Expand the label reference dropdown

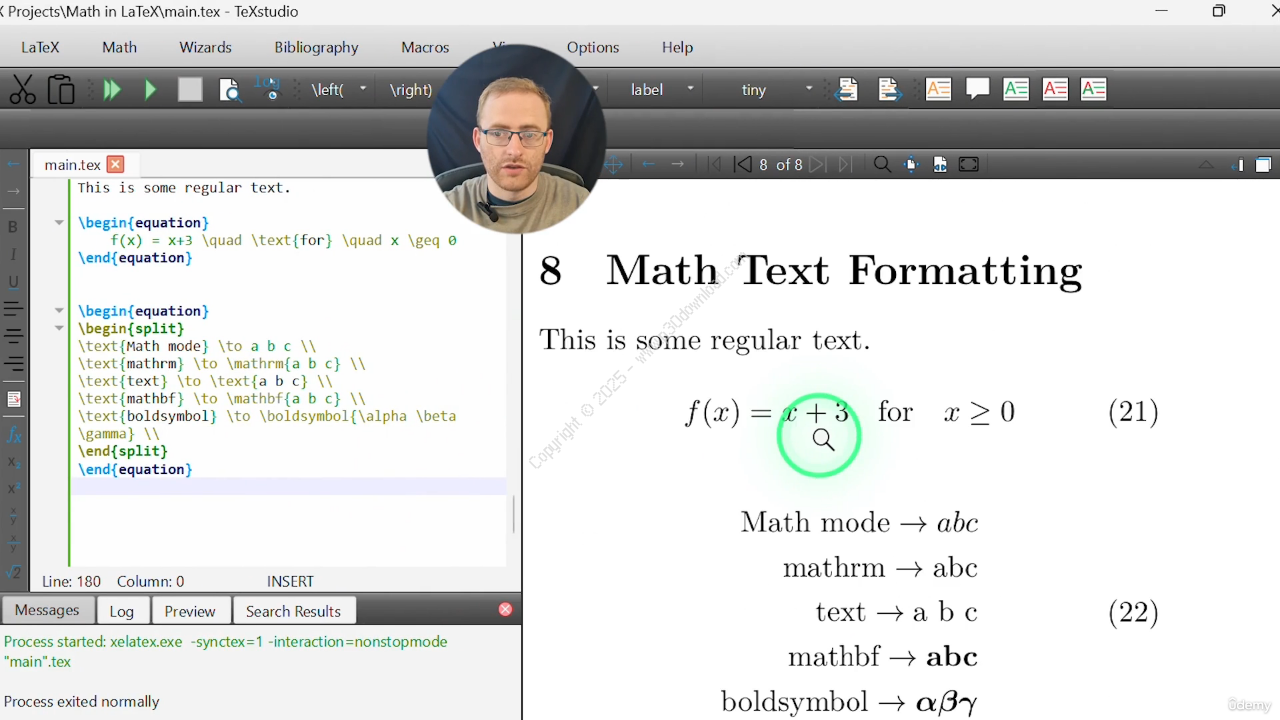click(x=690, y=90)
